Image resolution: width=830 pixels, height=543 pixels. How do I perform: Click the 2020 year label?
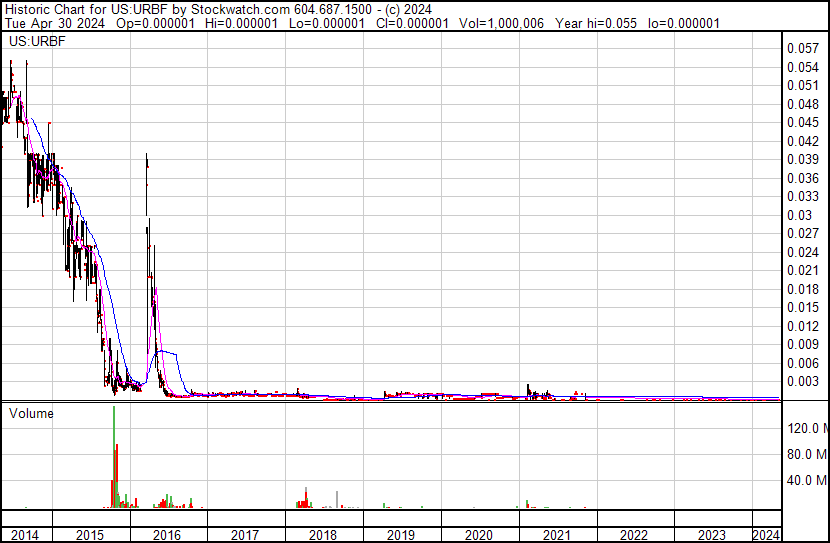[479, 535]
